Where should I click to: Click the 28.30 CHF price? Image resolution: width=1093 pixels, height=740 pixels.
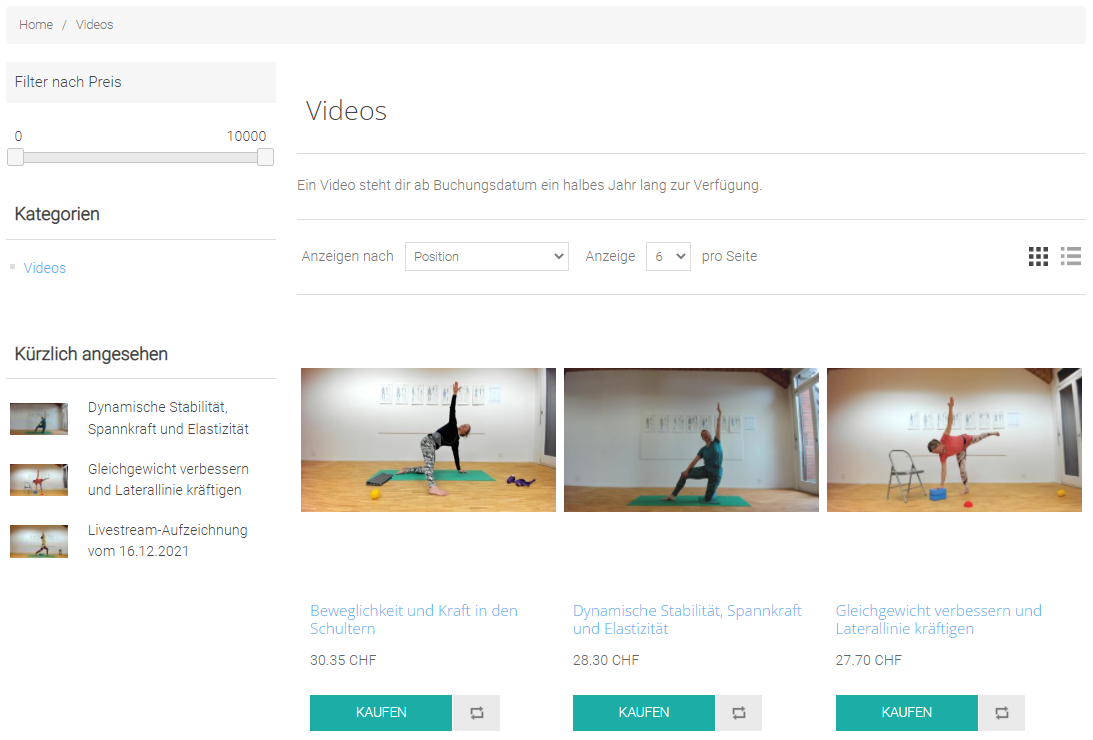click(x=606, y=660)
